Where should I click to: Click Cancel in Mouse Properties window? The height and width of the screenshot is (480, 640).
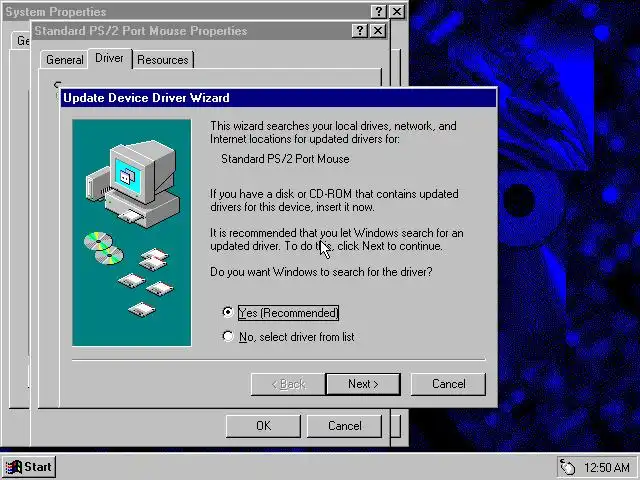[x=344, y=426]
